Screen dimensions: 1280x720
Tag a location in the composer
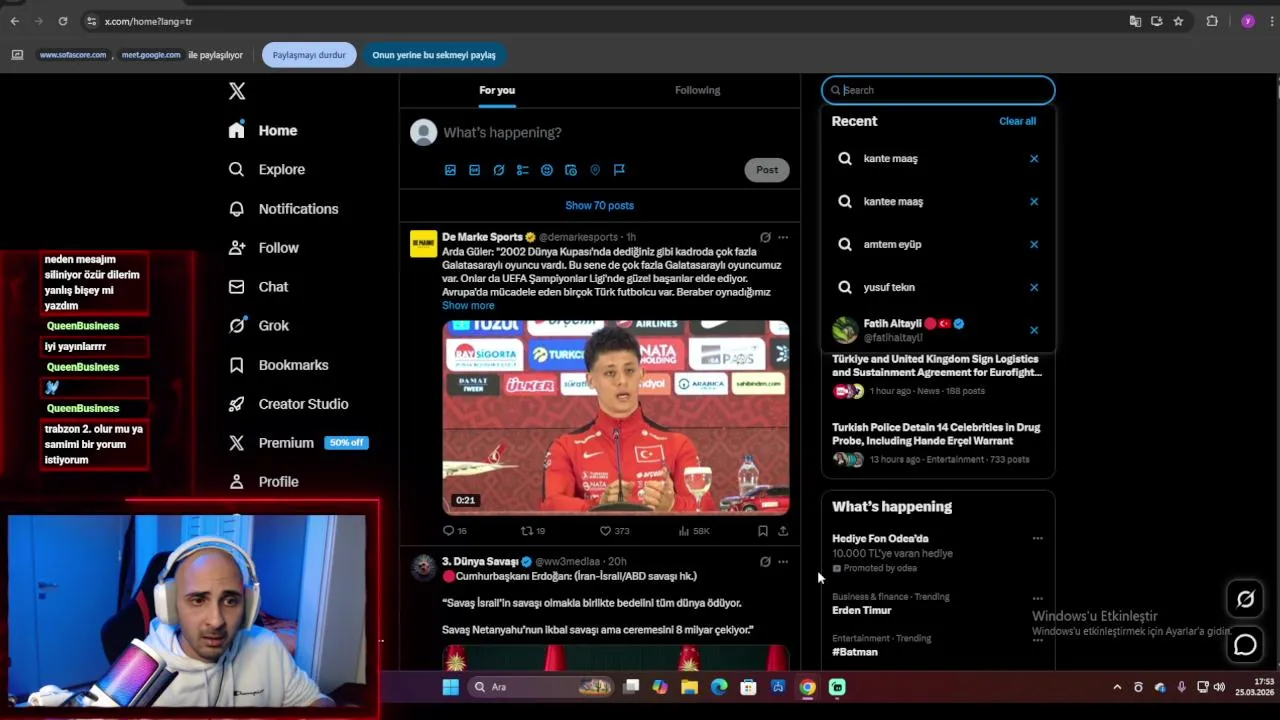(594, 170)
